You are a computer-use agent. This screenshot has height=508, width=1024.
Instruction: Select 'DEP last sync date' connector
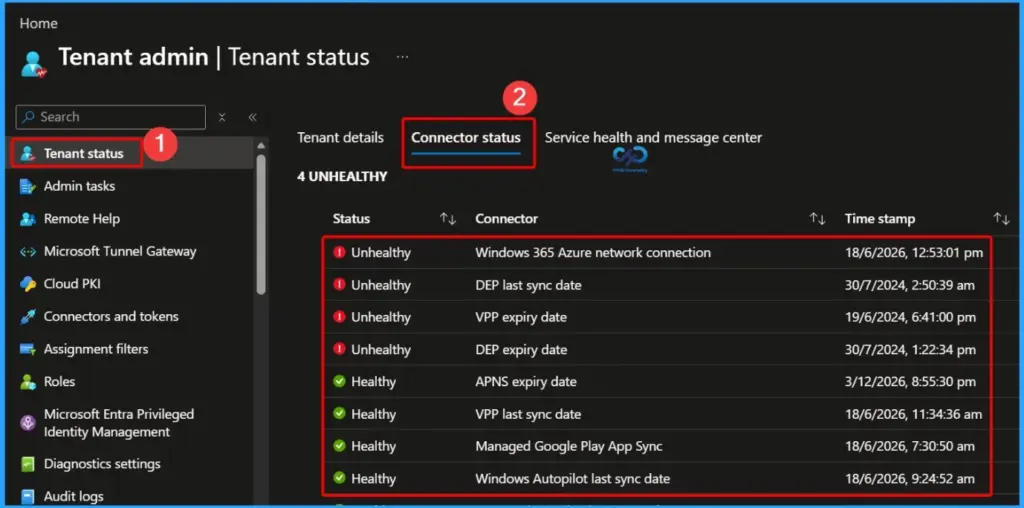coord(528,285)
